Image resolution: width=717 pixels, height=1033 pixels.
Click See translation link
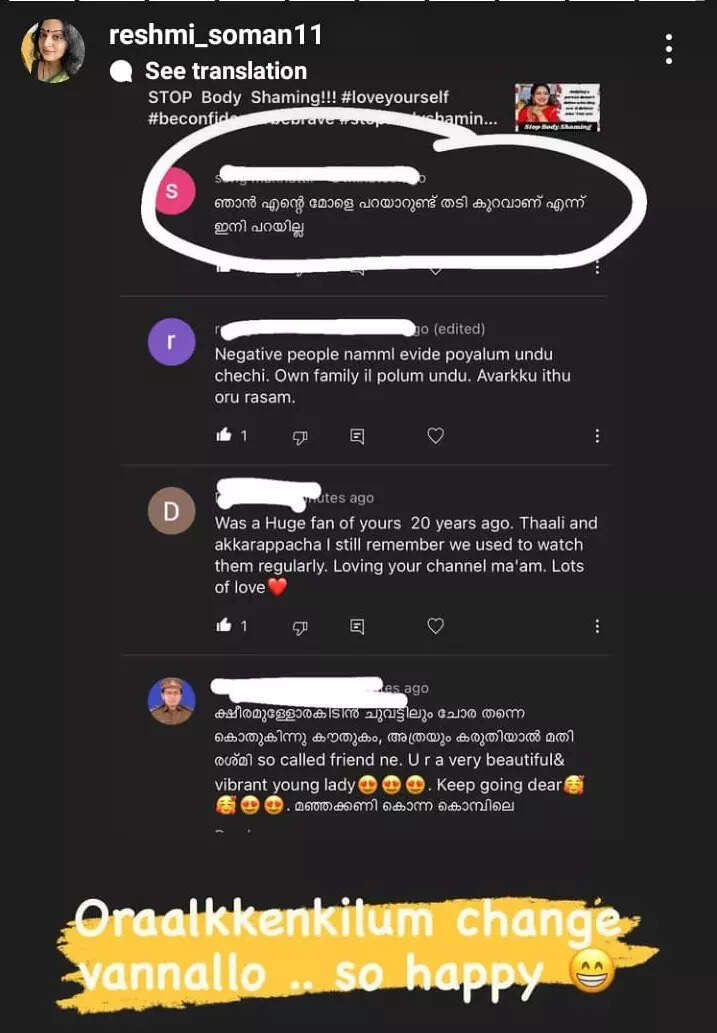[225, 70]
